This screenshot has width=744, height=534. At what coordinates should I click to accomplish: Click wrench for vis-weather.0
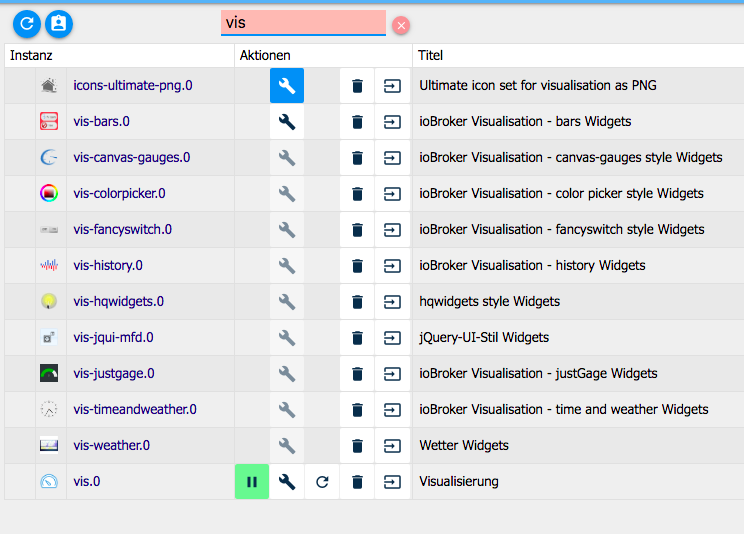tap(287, 446)
